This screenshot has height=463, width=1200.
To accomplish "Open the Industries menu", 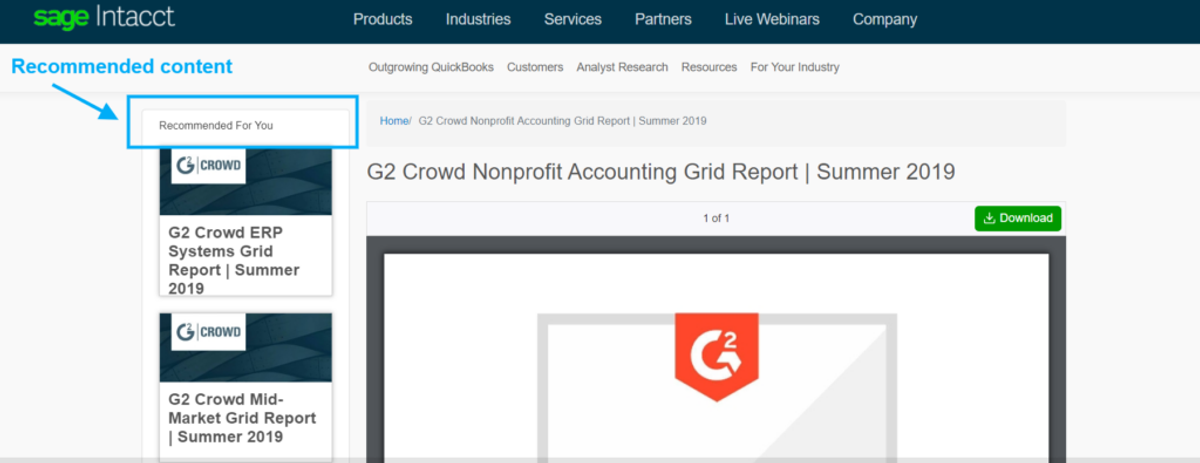I will (478, 19).
